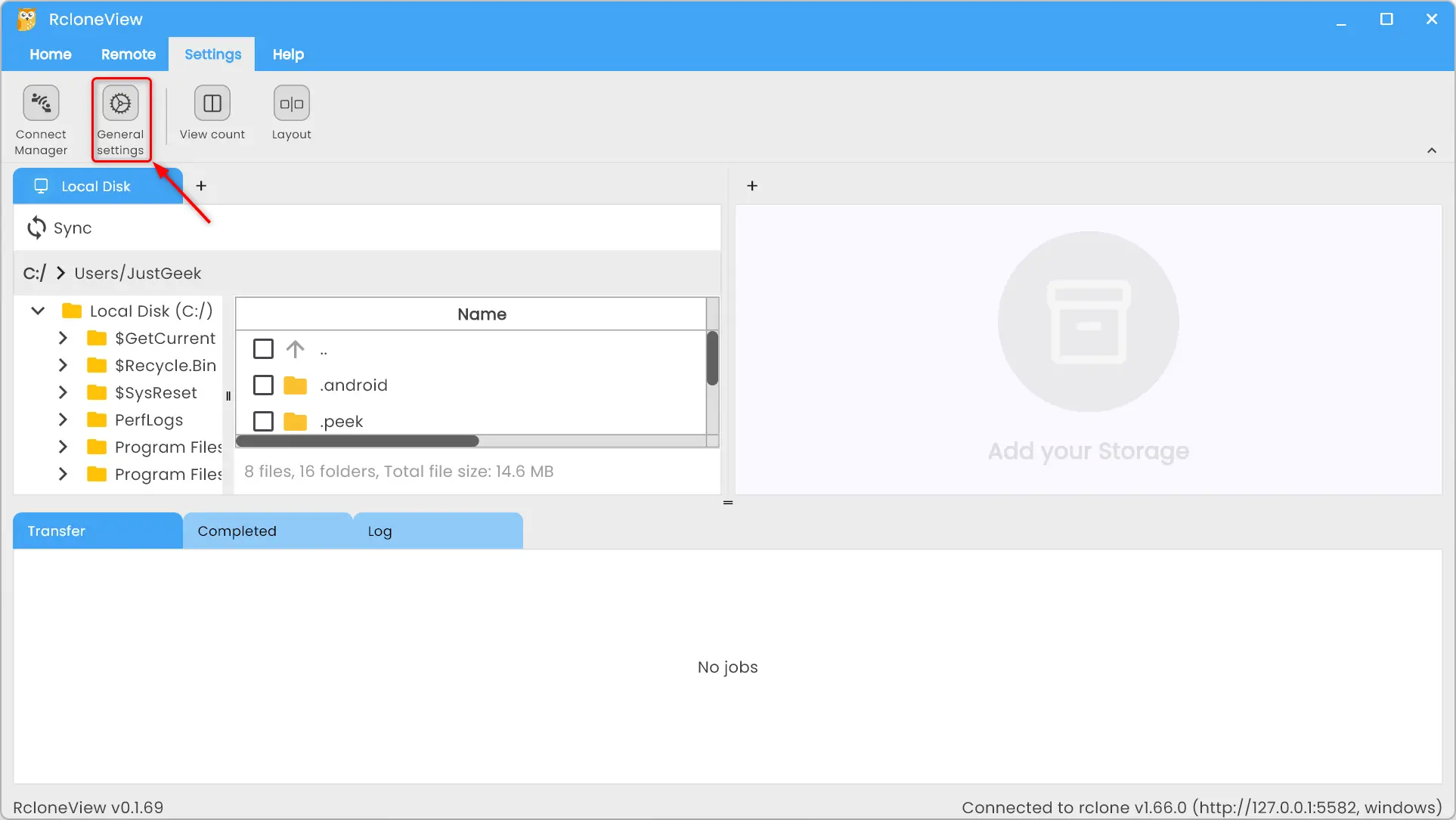The image size is (1456, 820).
Task: Switch to the Completed tab
Action: click(268, 531)
